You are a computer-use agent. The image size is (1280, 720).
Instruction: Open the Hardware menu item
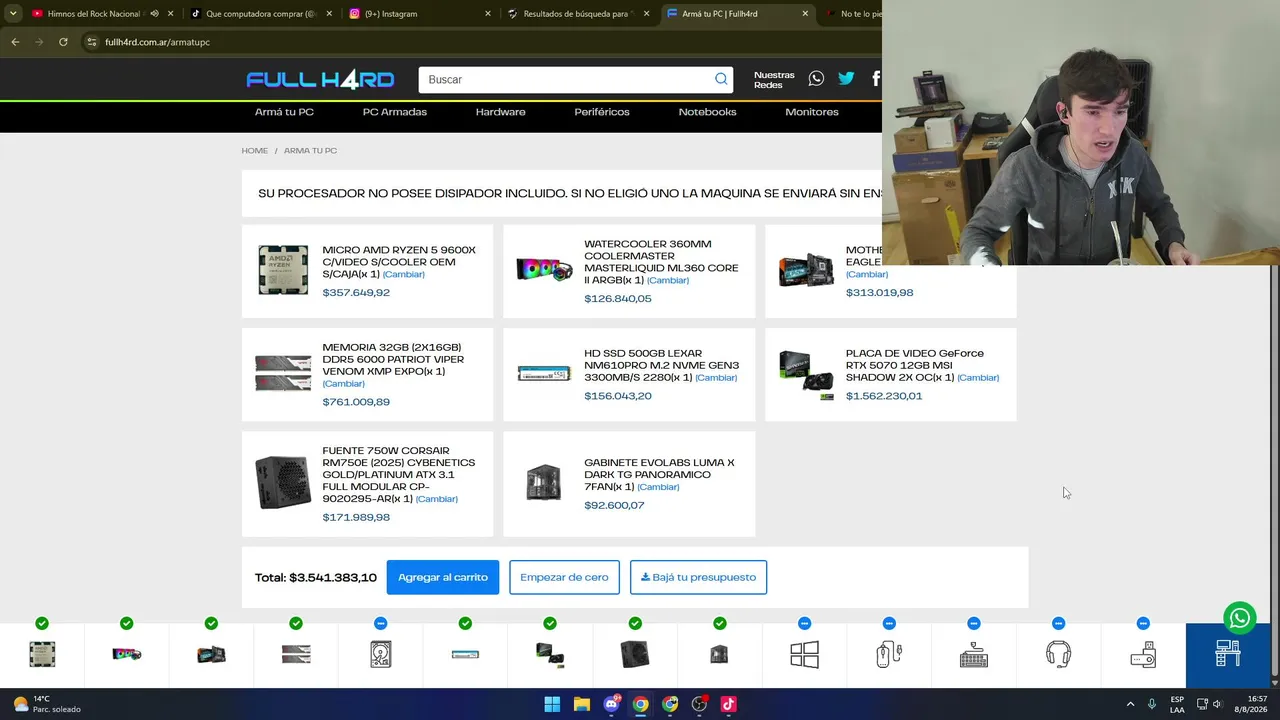[x=501, y=112]
